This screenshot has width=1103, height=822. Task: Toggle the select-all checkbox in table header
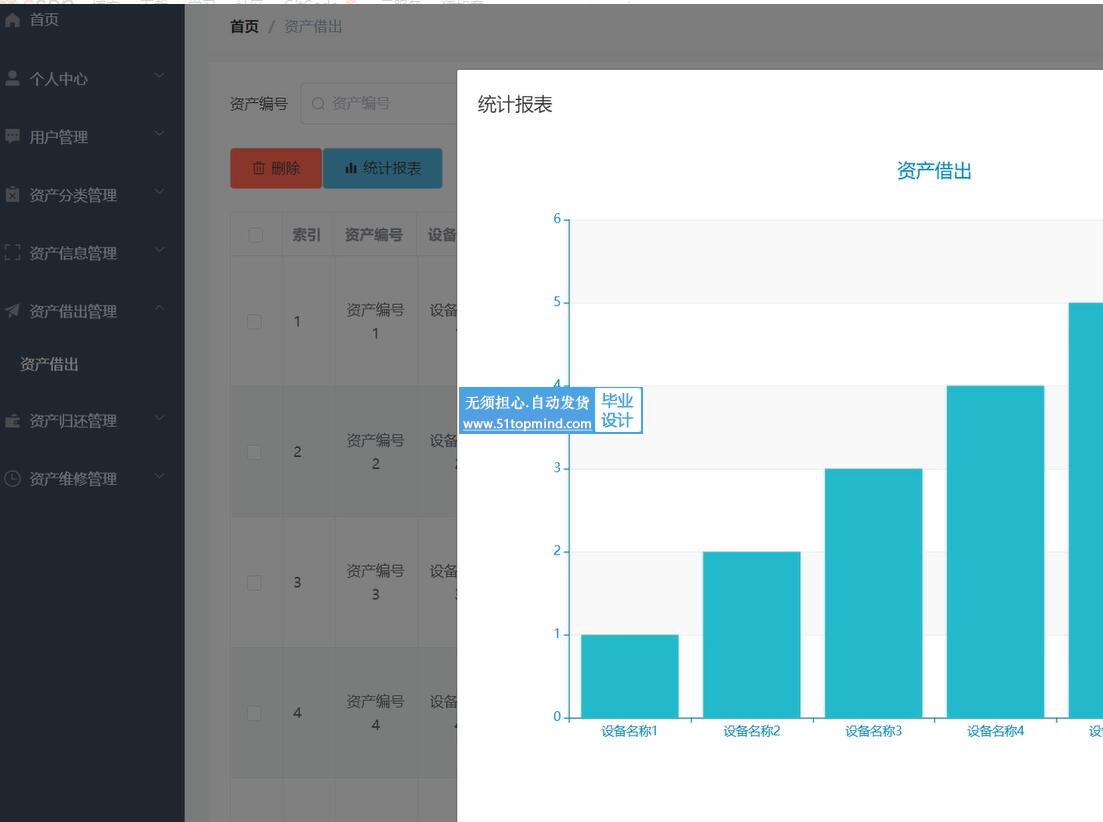point(255,235)
